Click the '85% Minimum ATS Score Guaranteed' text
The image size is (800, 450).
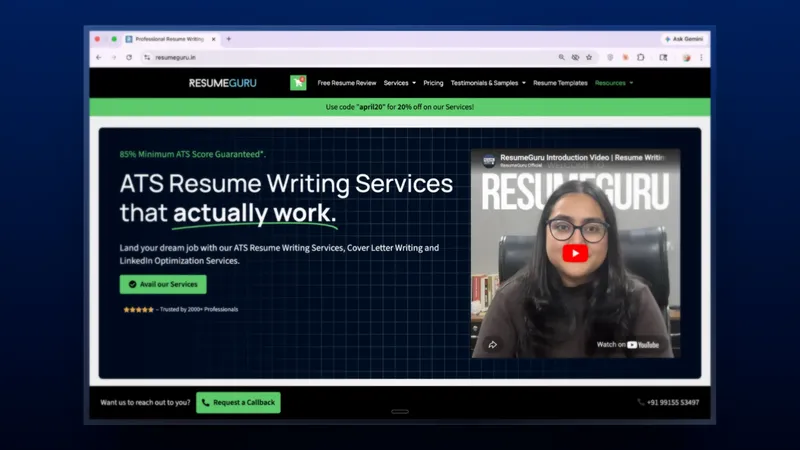[192, 154]
